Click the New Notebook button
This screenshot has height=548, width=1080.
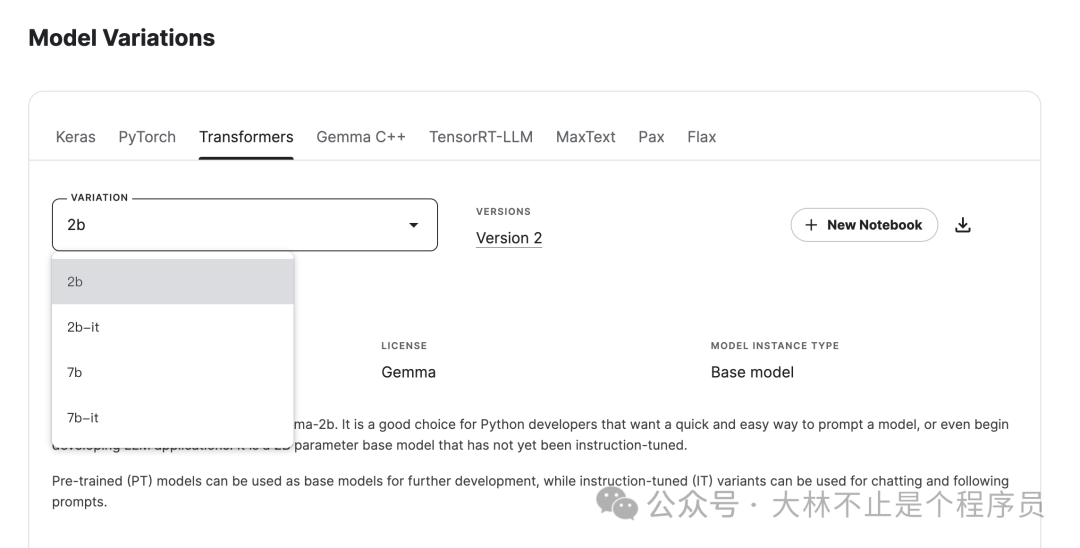pos(864,225)
